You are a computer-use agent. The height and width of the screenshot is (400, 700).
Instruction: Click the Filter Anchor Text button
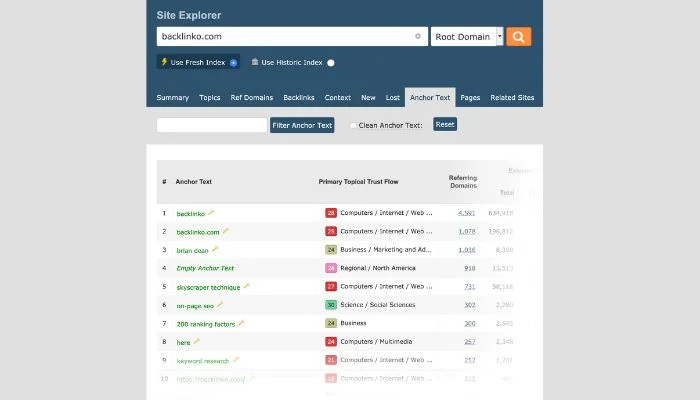(x=302, y=125)
